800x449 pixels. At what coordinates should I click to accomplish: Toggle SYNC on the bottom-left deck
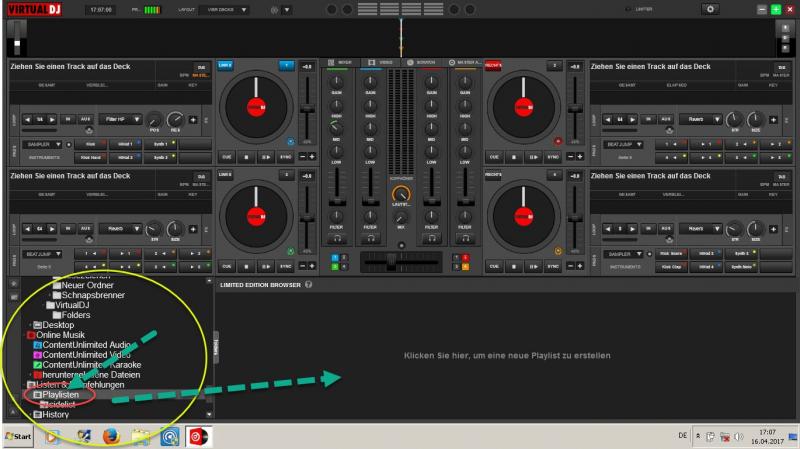pos(286,266)
